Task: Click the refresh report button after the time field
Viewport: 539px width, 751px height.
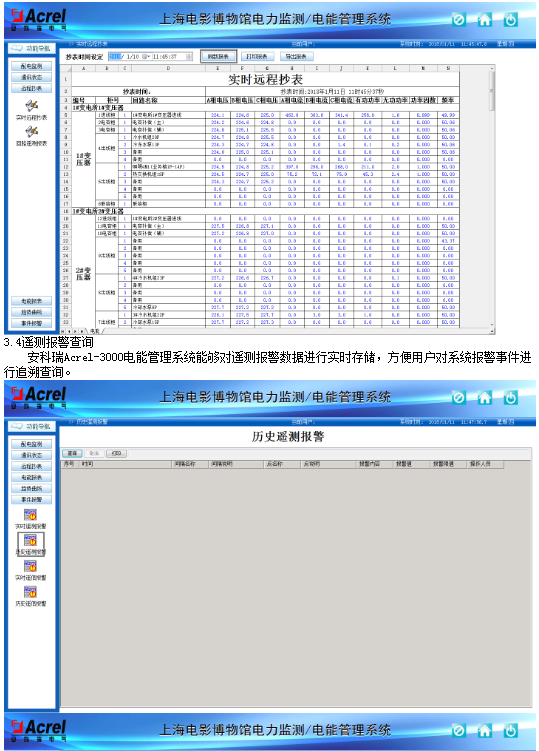Action: coord(218,57)
